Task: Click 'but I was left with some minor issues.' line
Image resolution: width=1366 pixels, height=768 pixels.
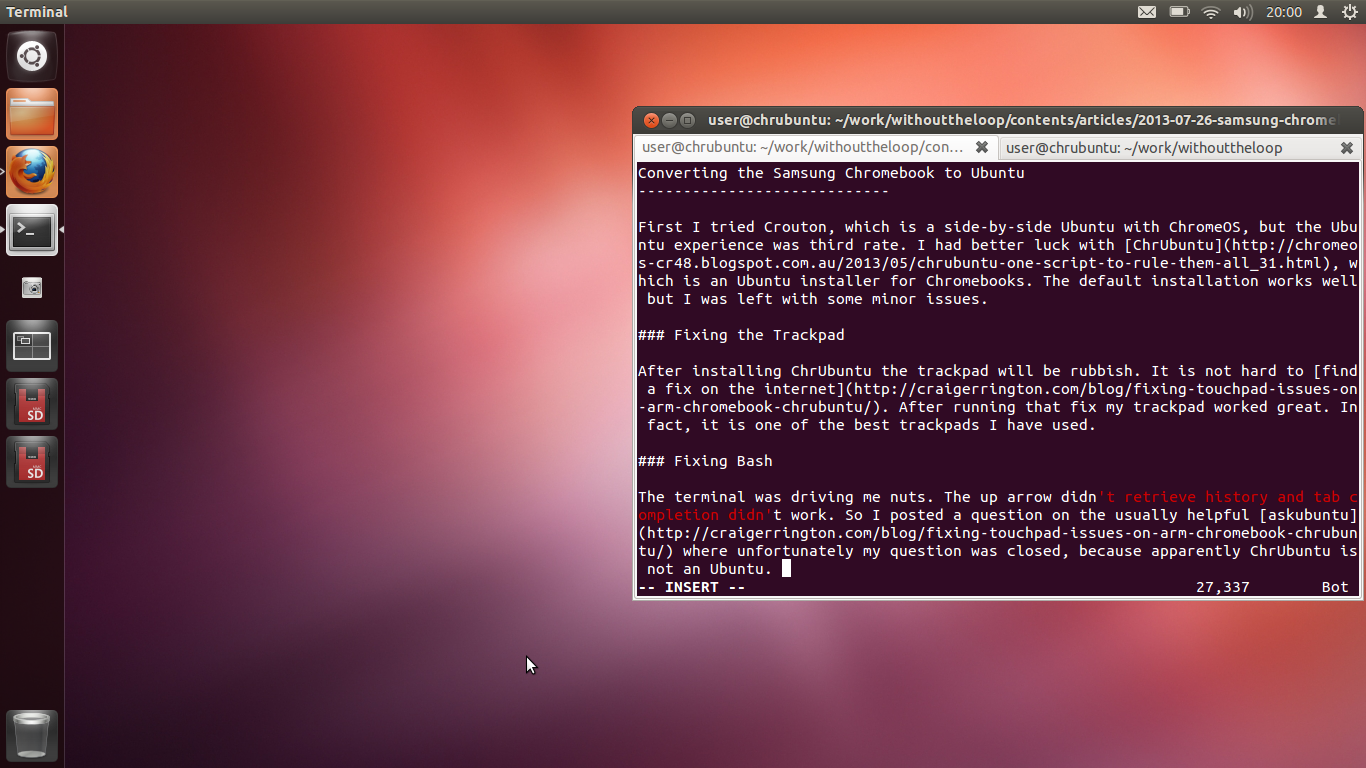Action: click(x=817, y=298)
